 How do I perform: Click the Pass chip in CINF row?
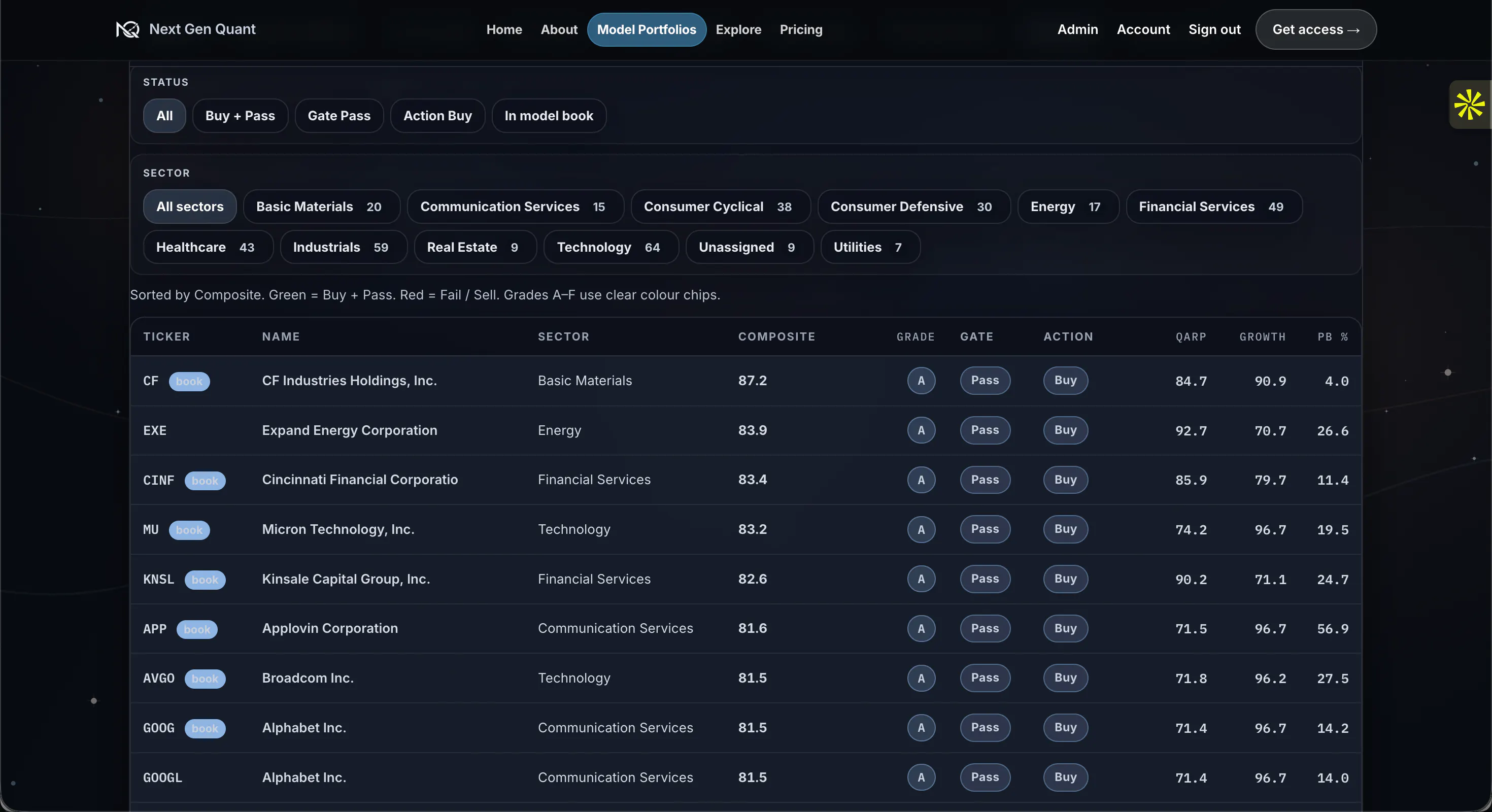tap(985, 480)
